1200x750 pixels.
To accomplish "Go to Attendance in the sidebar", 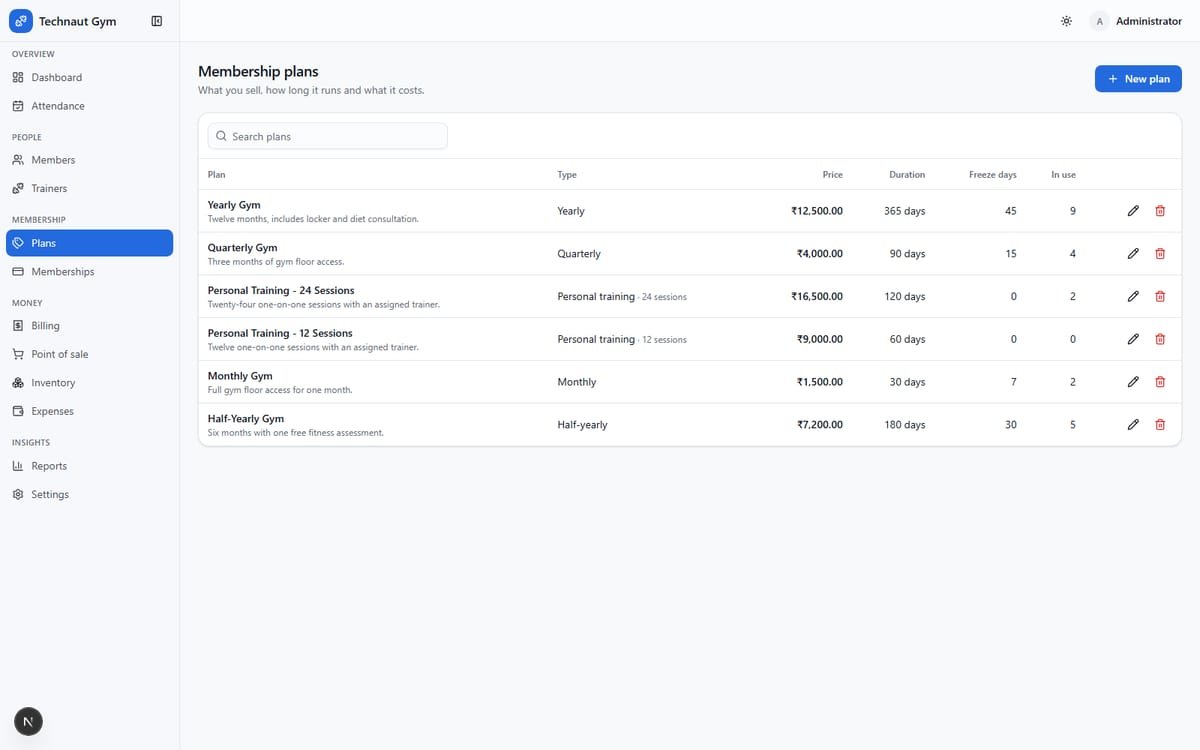I will 89,106.
